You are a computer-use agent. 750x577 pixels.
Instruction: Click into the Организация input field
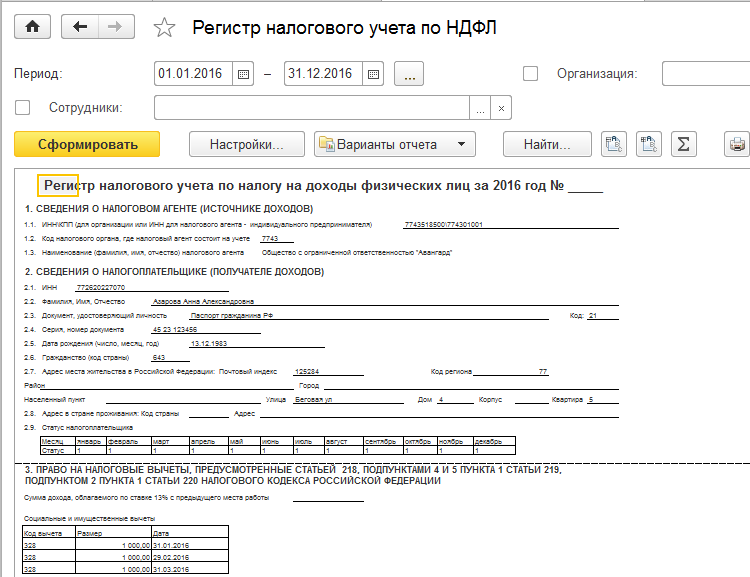(x=705, y=74)
